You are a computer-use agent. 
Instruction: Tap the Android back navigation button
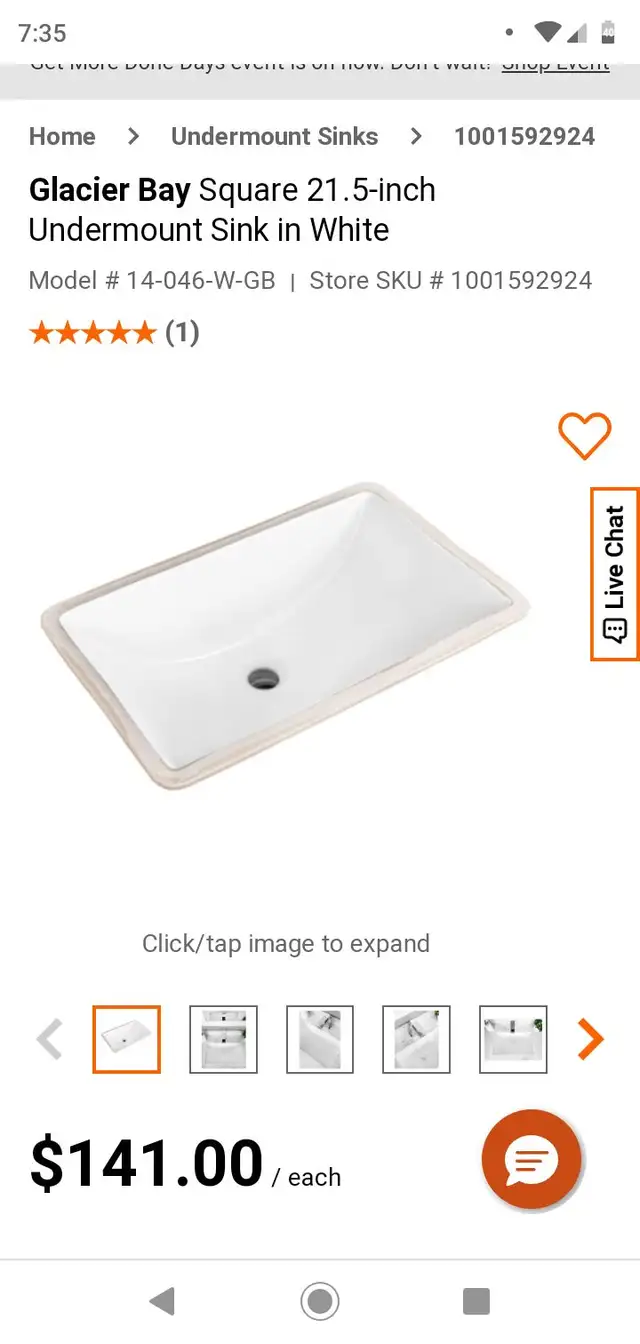(x=161, y=1301)
